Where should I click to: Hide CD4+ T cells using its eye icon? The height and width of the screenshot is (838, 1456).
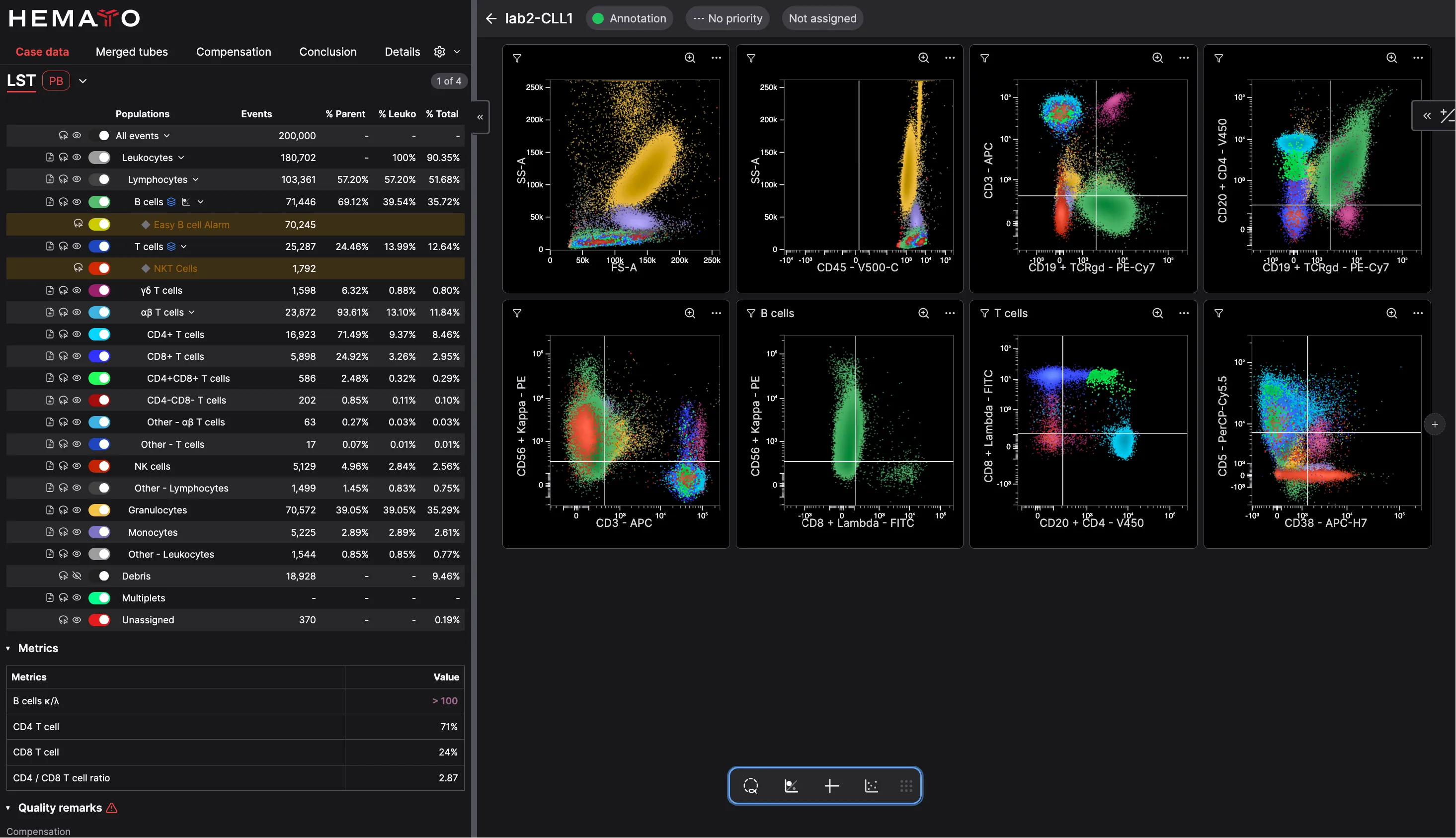77,334
